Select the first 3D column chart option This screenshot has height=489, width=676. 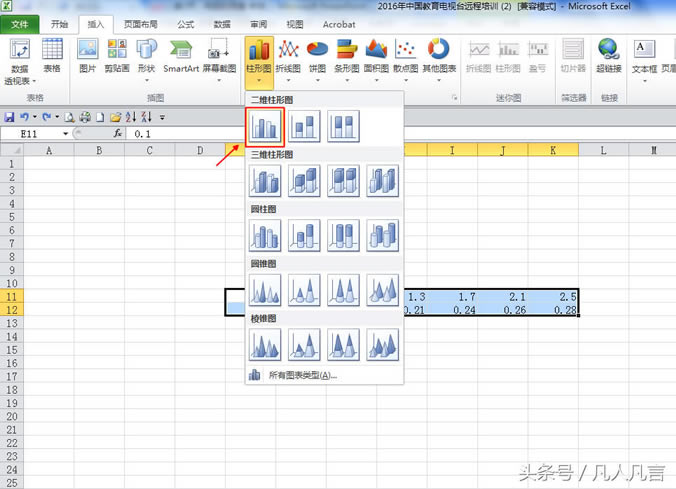coord(266,181)
